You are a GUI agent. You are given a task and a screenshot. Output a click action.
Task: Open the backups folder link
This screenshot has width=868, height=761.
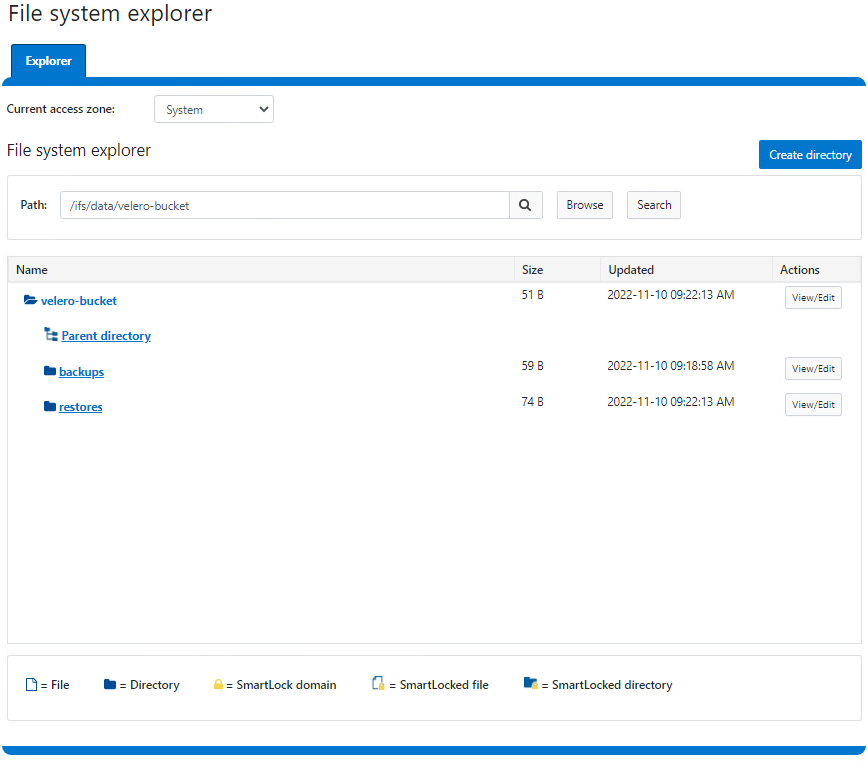click(81, 371)
